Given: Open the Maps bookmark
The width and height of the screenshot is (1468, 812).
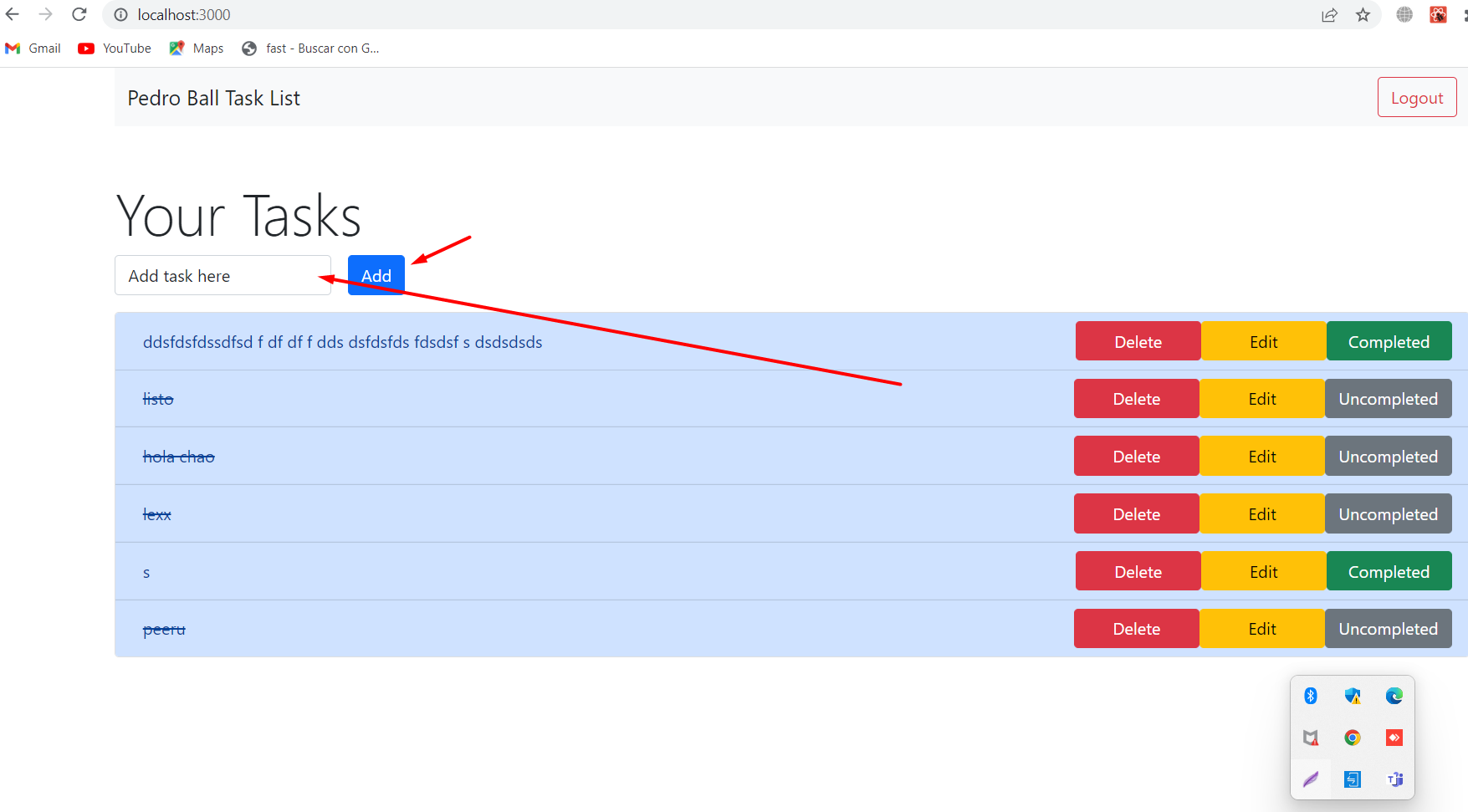Looking at the screenshot, I should pyautogui.click(x=197, y=49).
